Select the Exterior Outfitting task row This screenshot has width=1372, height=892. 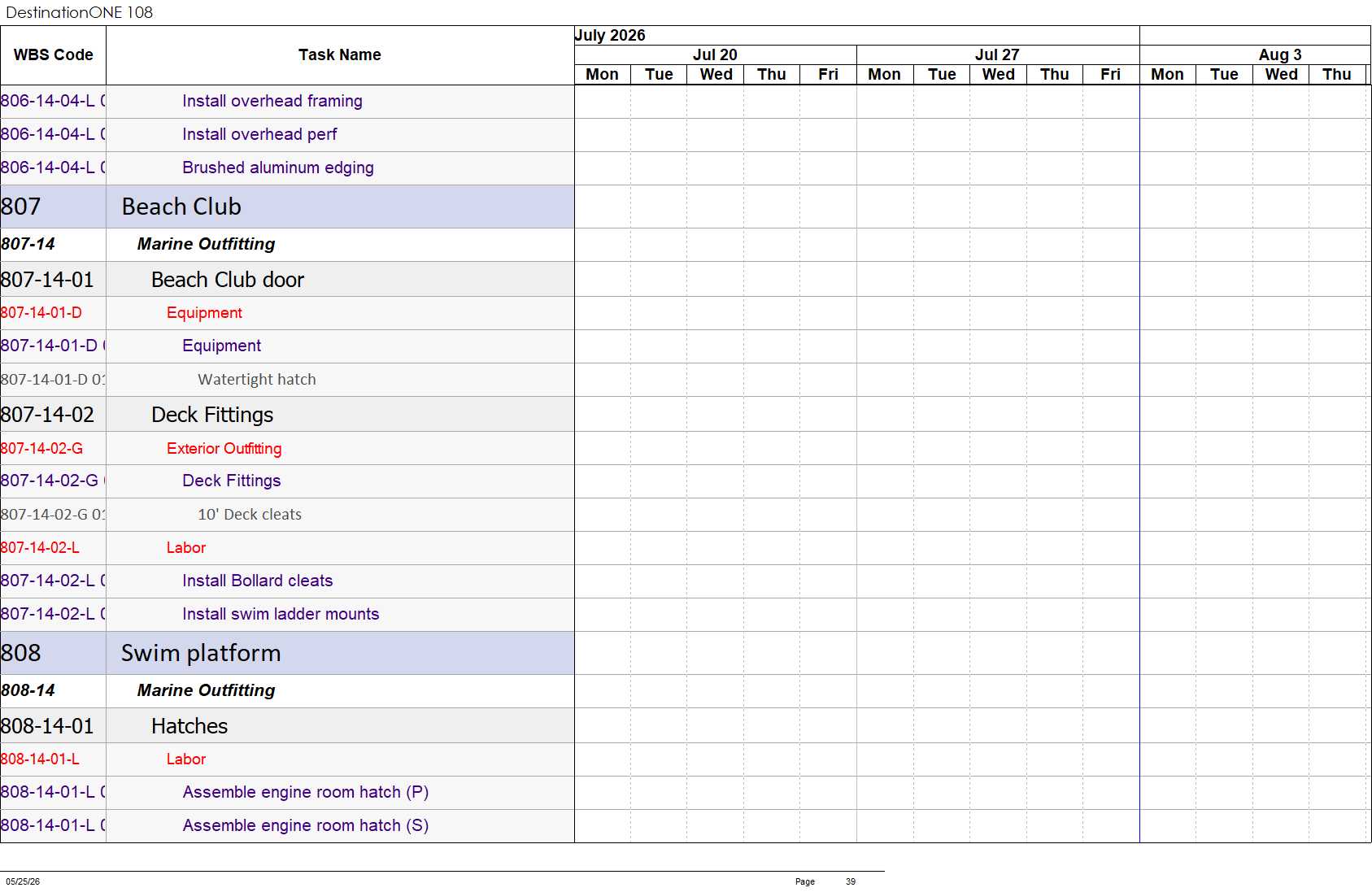[x=287, y=448]
